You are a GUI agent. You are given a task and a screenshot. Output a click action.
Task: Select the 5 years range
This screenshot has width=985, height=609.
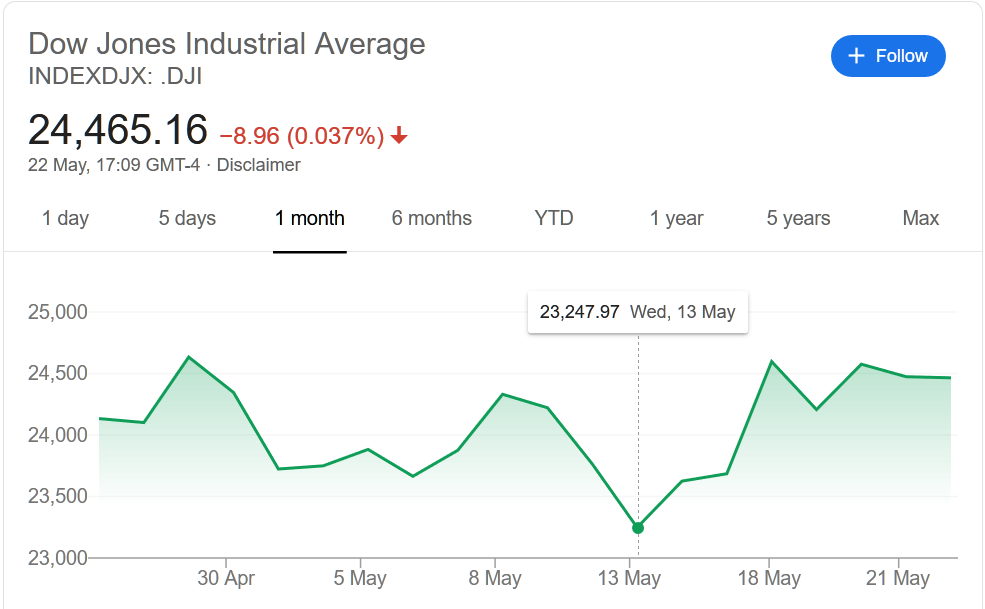(798, 218)
